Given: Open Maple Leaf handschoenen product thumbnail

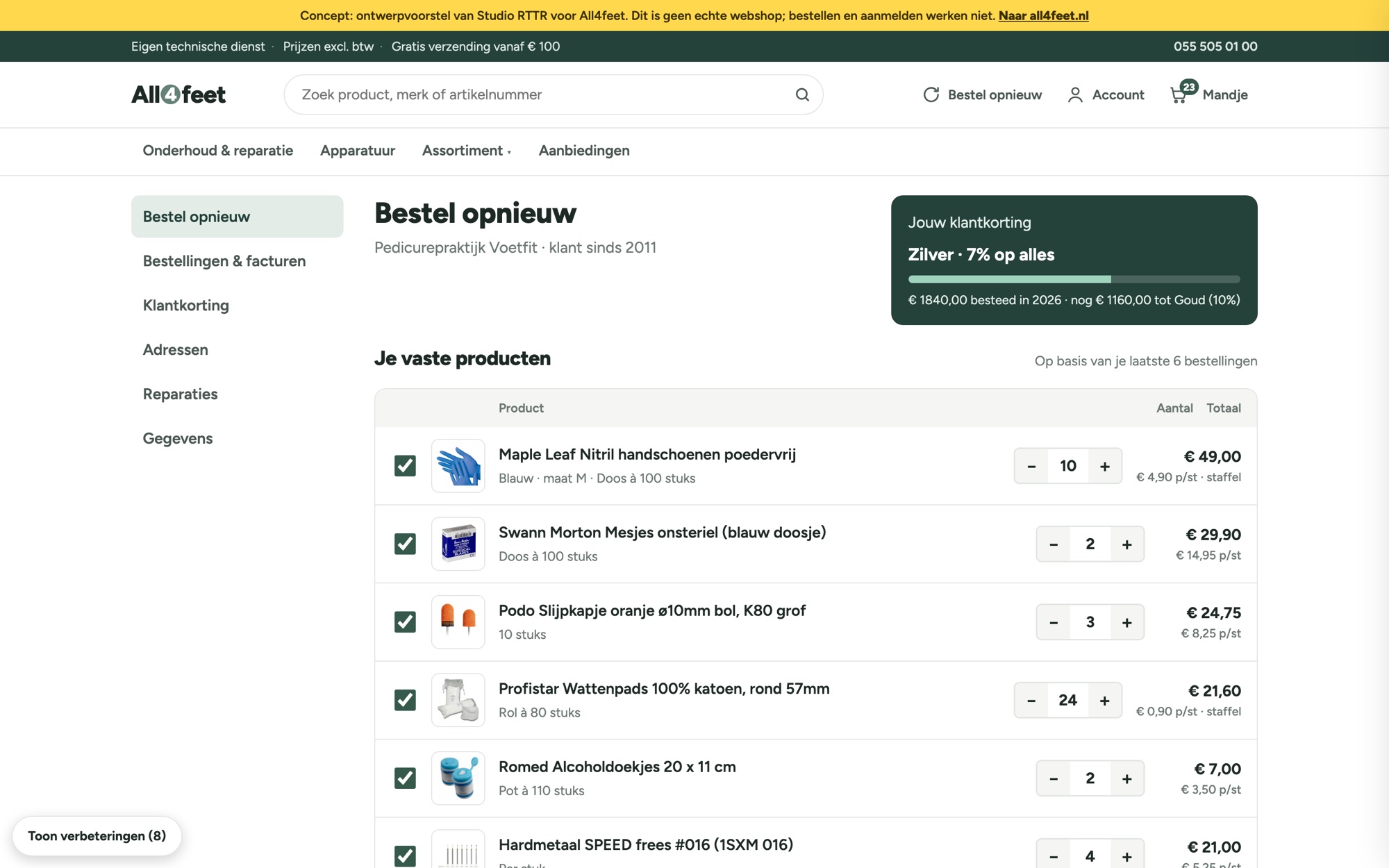Looking at the screenshot, I should point(458,466).
